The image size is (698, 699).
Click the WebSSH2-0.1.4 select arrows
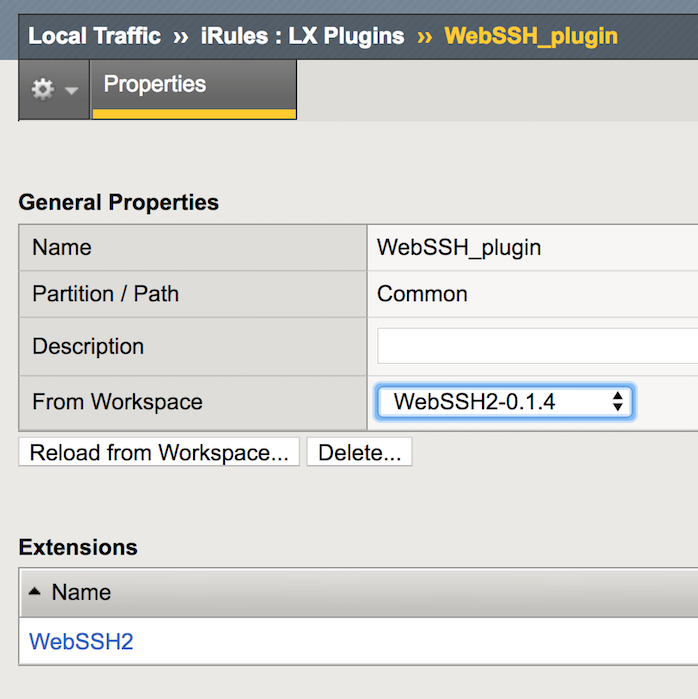pos(618,402)
